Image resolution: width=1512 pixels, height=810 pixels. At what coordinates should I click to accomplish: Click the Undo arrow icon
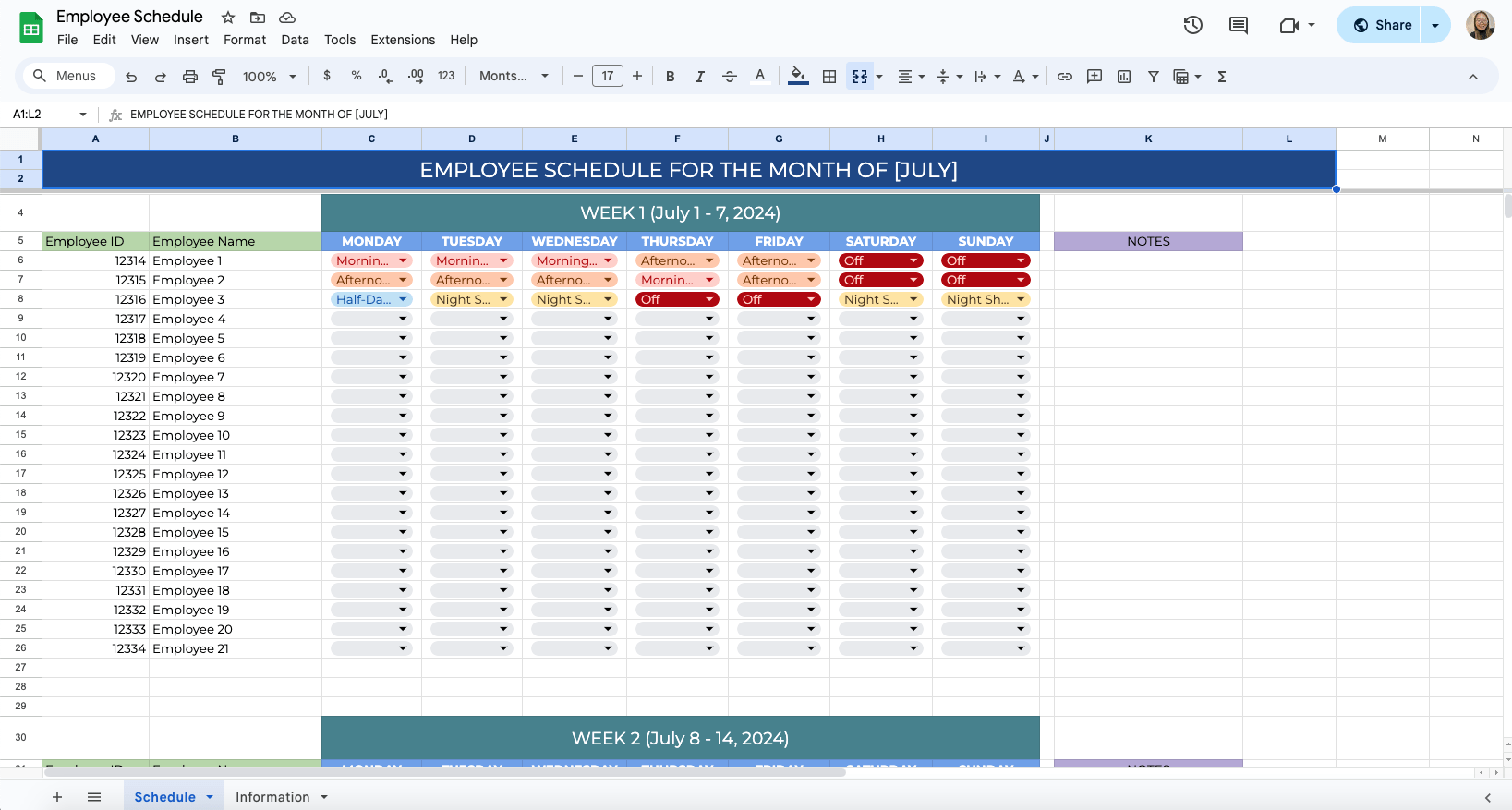[x=131, y=77]
